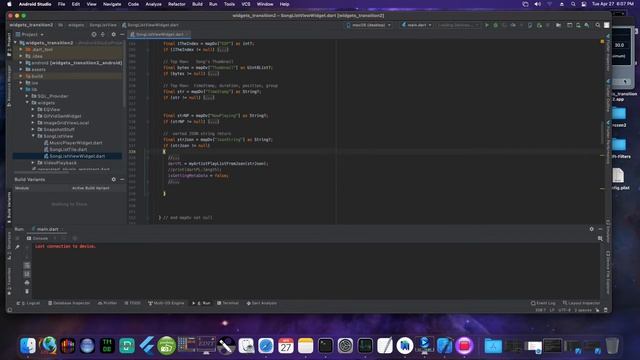This screenshot has width=640, height=360.
Task: Toggle Resource Manager side tab
Action: pyautogui.click(x=9, y=86)
